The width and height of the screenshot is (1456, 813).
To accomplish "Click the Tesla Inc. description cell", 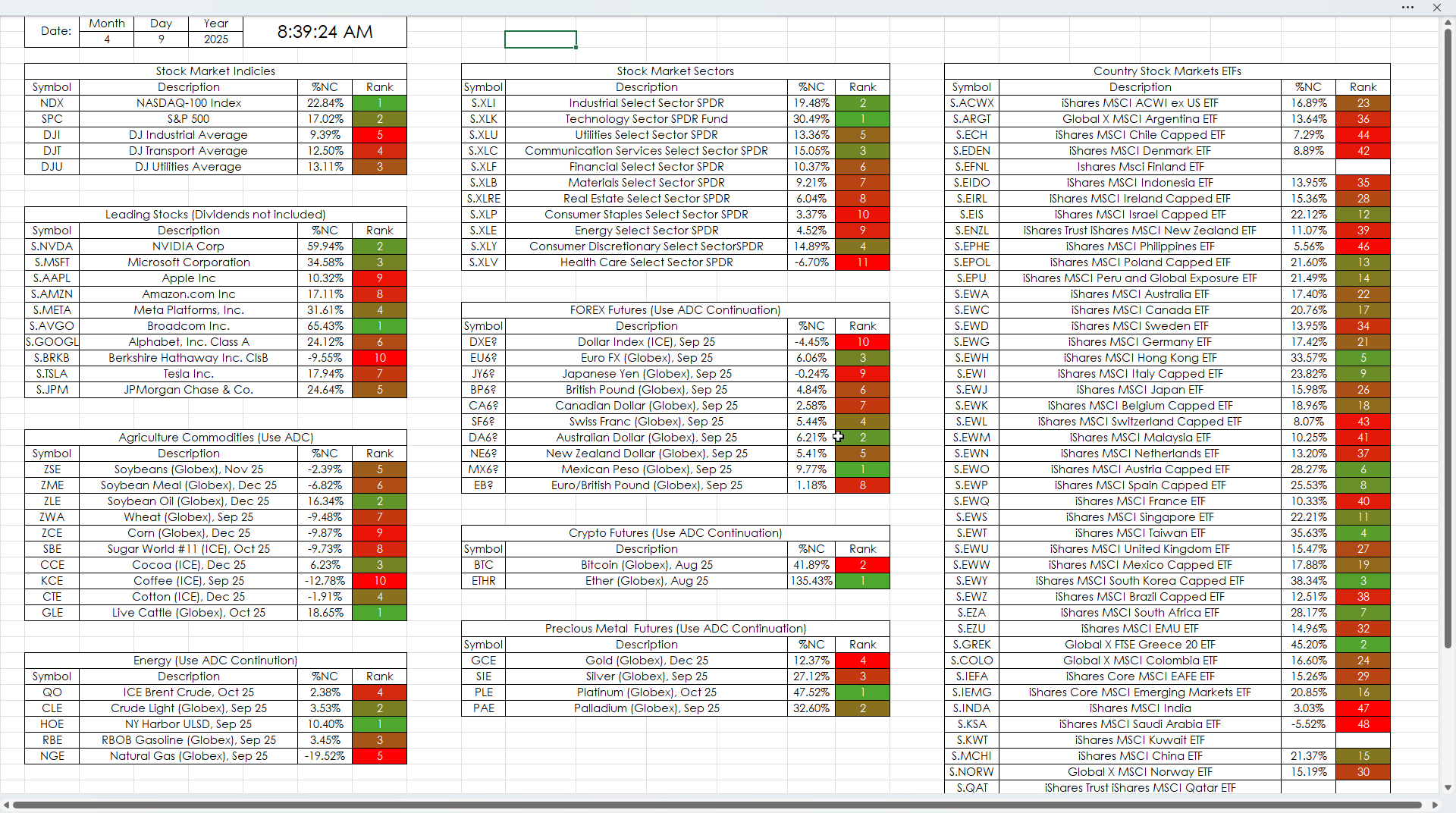I will click(x=189, y=374).
